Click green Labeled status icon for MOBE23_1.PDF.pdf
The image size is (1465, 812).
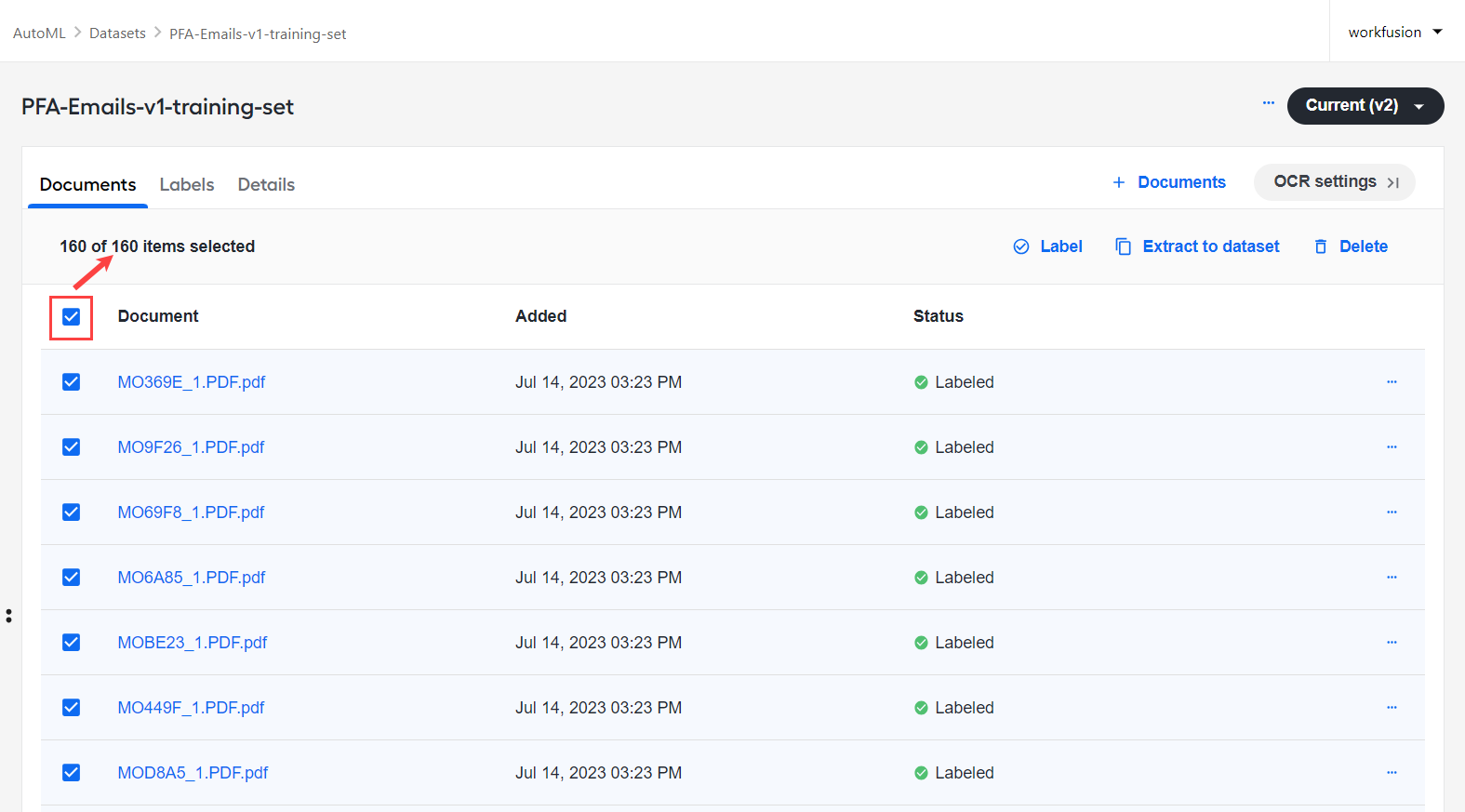(921, 643)
